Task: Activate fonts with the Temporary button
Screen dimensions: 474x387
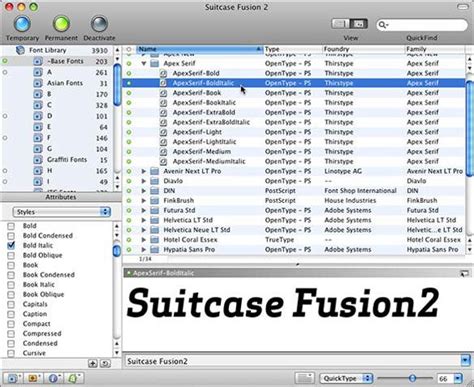Action: [22, 24]
